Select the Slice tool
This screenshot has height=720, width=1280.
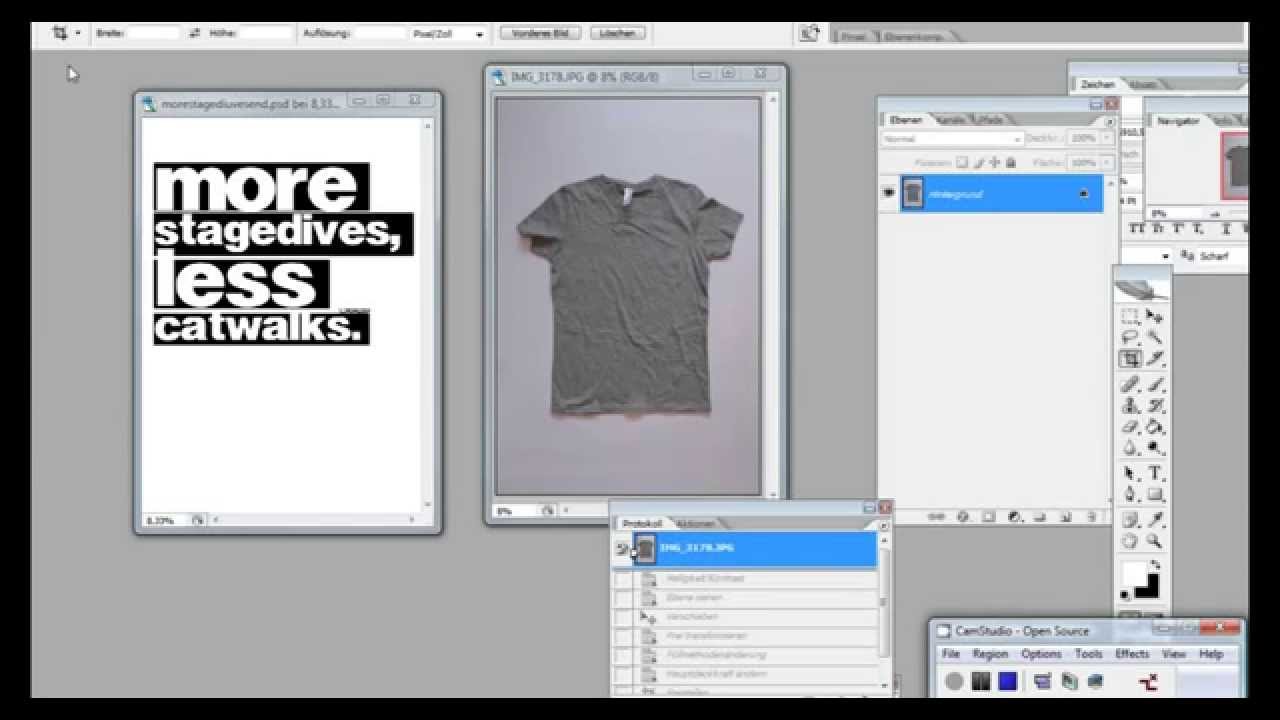click(1154, 359)
